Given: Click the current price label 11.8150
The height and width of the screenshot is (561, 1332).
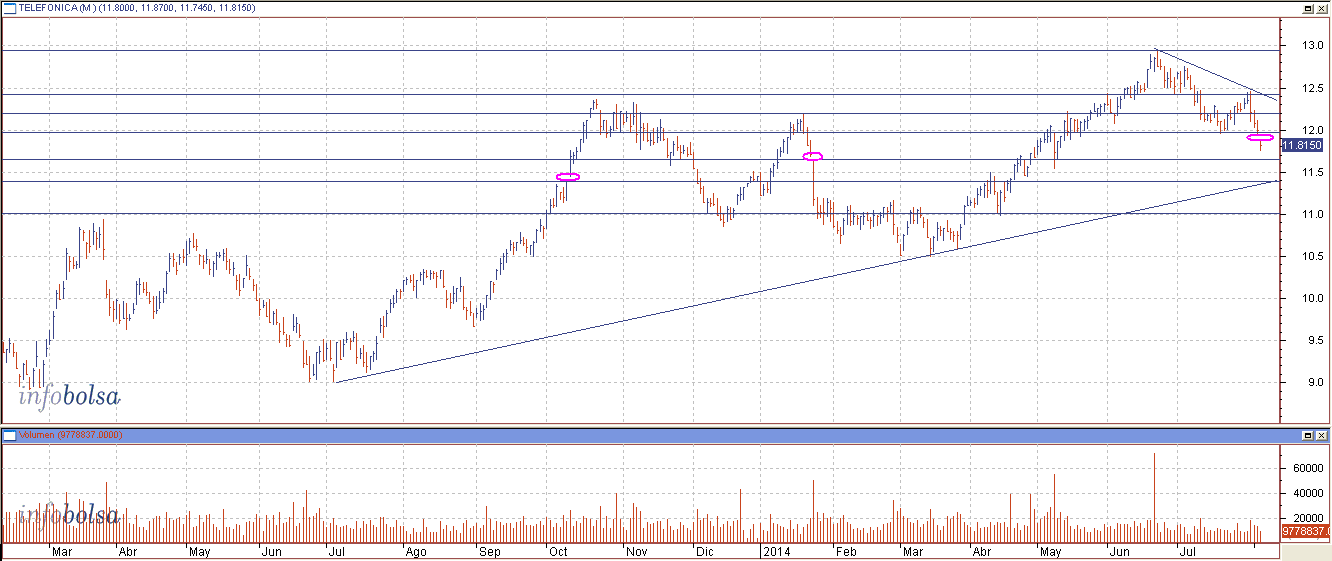Looking at the screenshot, I should [x=1302, y=146].
